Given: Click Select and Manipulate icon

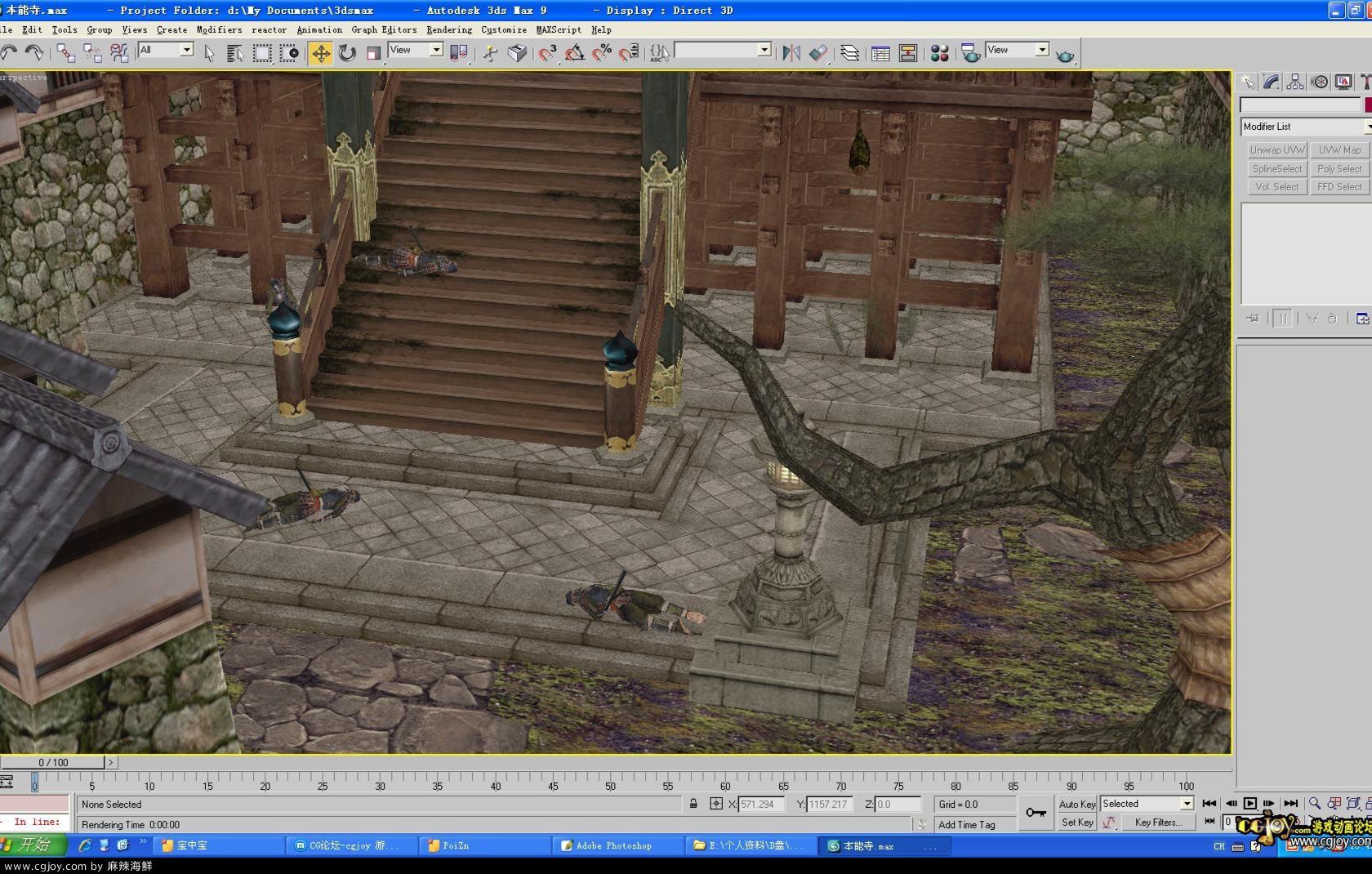Looking at the screenshot, I should click(490, 53).
